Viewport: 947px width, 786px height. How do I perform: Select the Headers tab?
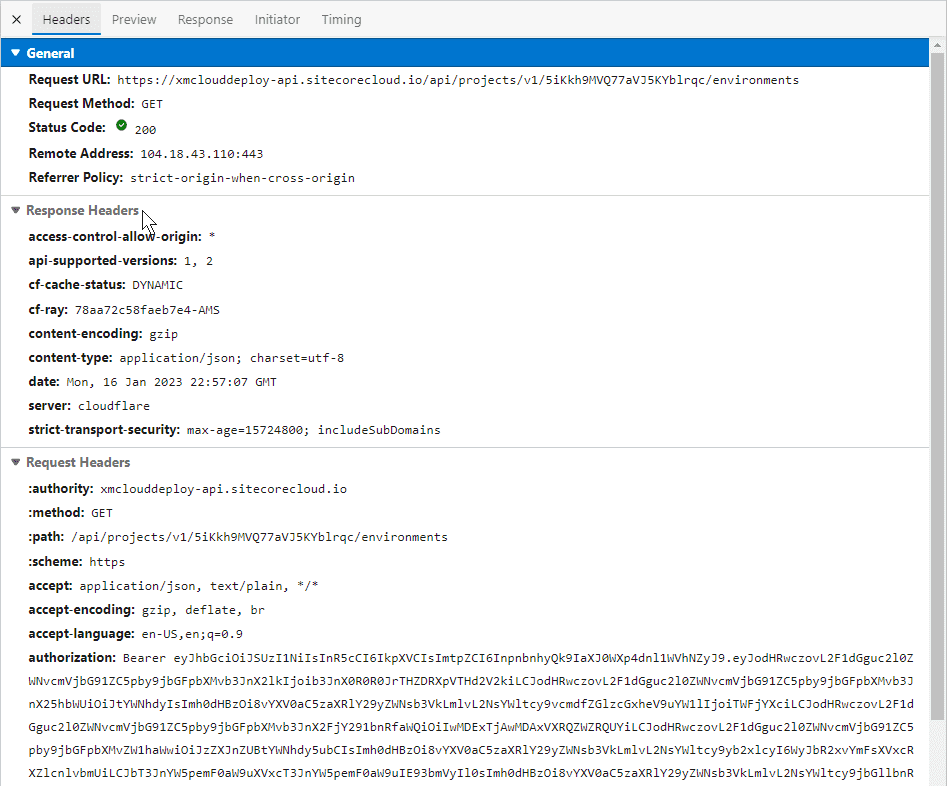(66, 19)
